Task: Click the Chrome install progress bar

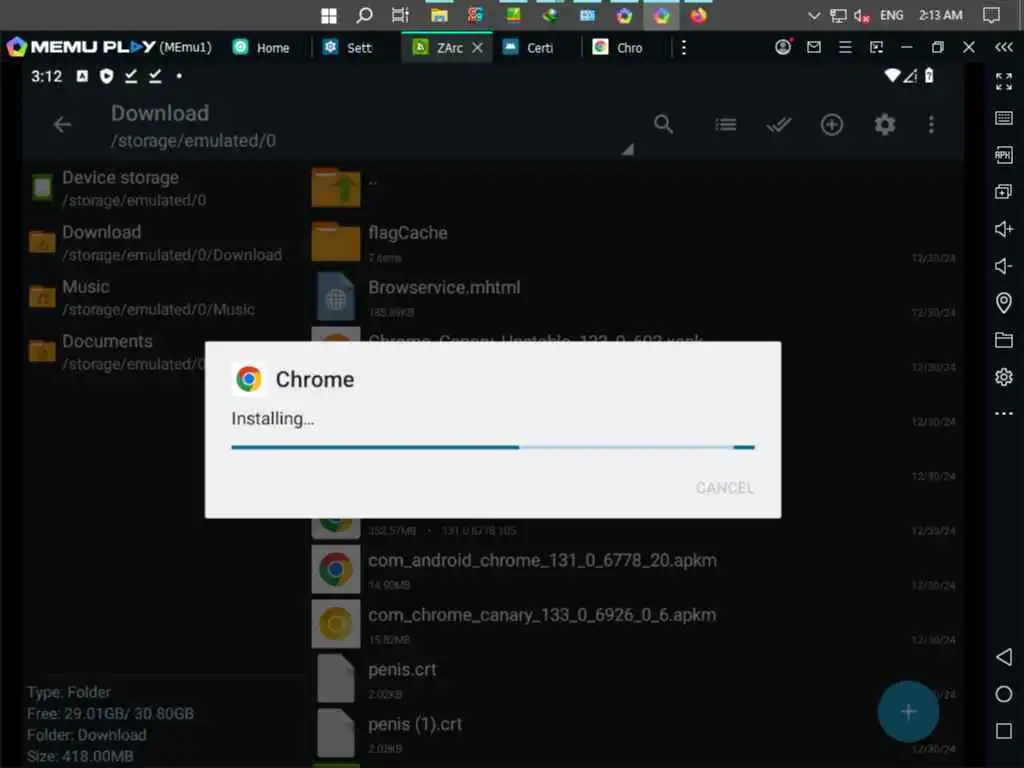Action: pyautogui.click(x=493, y=447)
